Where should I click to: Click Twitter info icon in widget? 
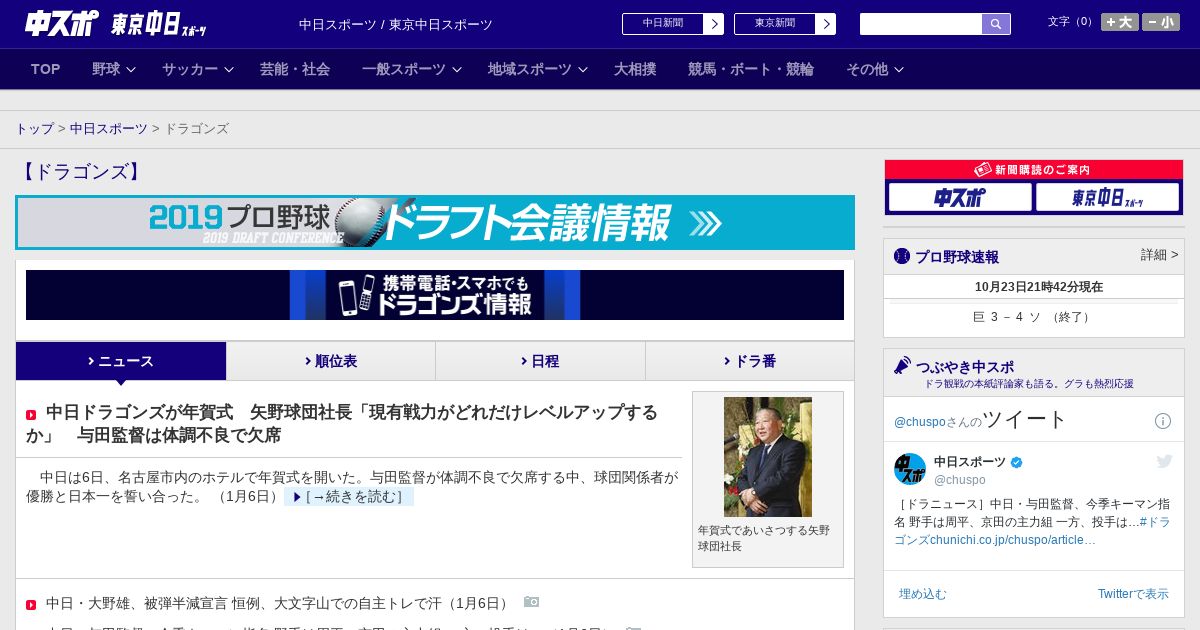pos(1163,421)
